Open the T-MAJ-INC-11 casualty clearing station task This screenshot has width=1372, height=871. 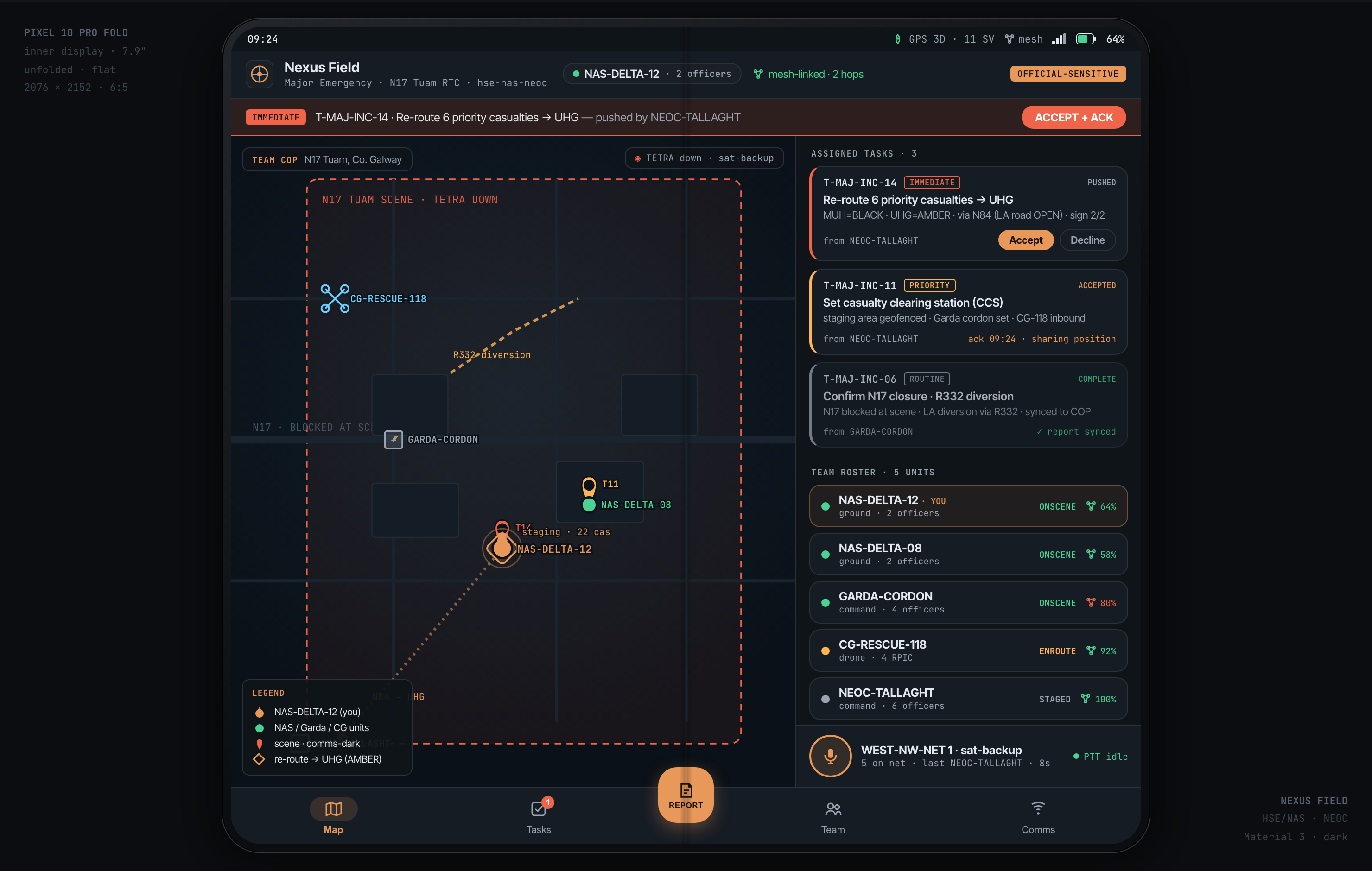[968, 312]
